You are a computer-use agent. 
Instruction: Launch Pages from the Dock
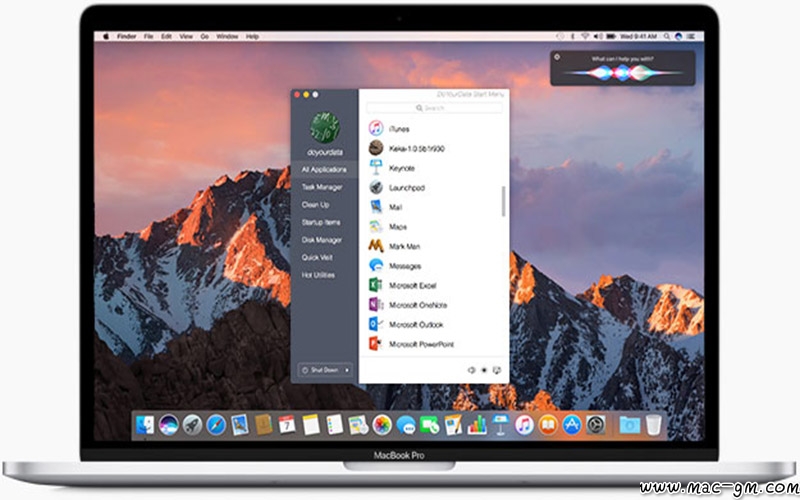click(x=453, y=424)
